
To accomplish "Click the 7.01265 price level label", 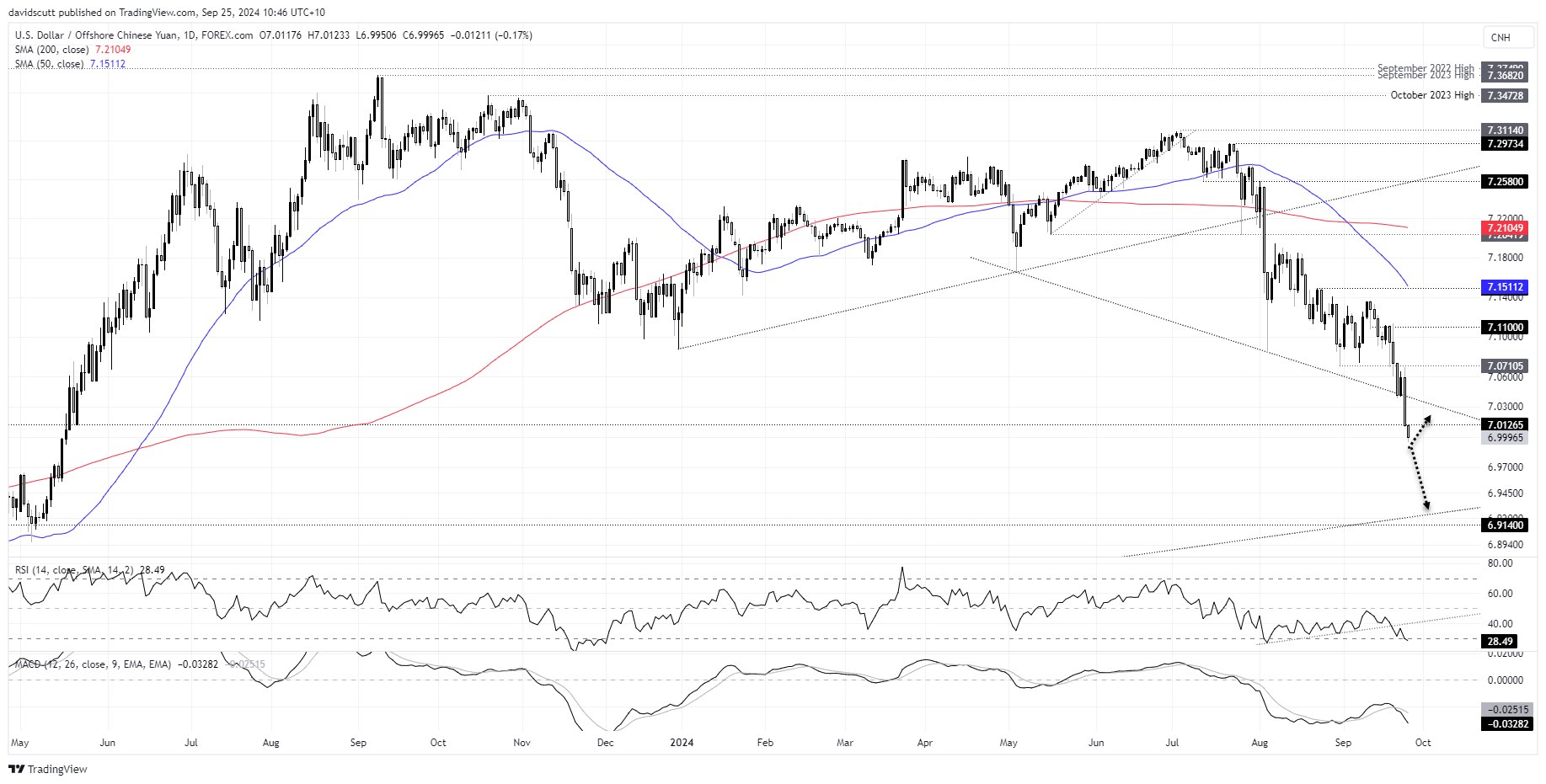I will click(x=1505, y=425).
